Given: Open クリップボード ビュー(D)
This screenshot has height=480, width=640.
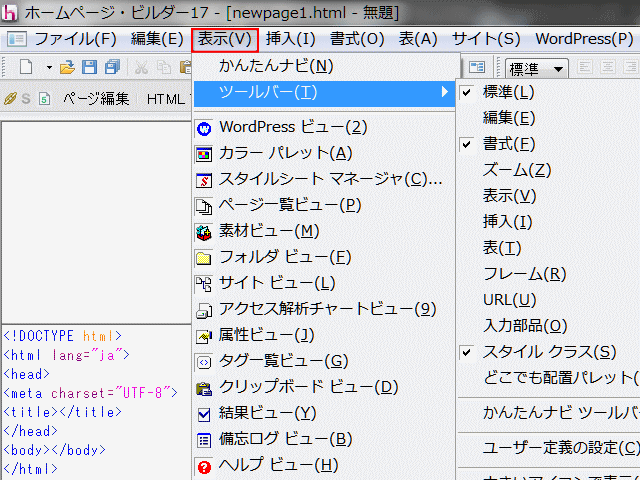Looking at the screenshot, I should click(324, 387).
